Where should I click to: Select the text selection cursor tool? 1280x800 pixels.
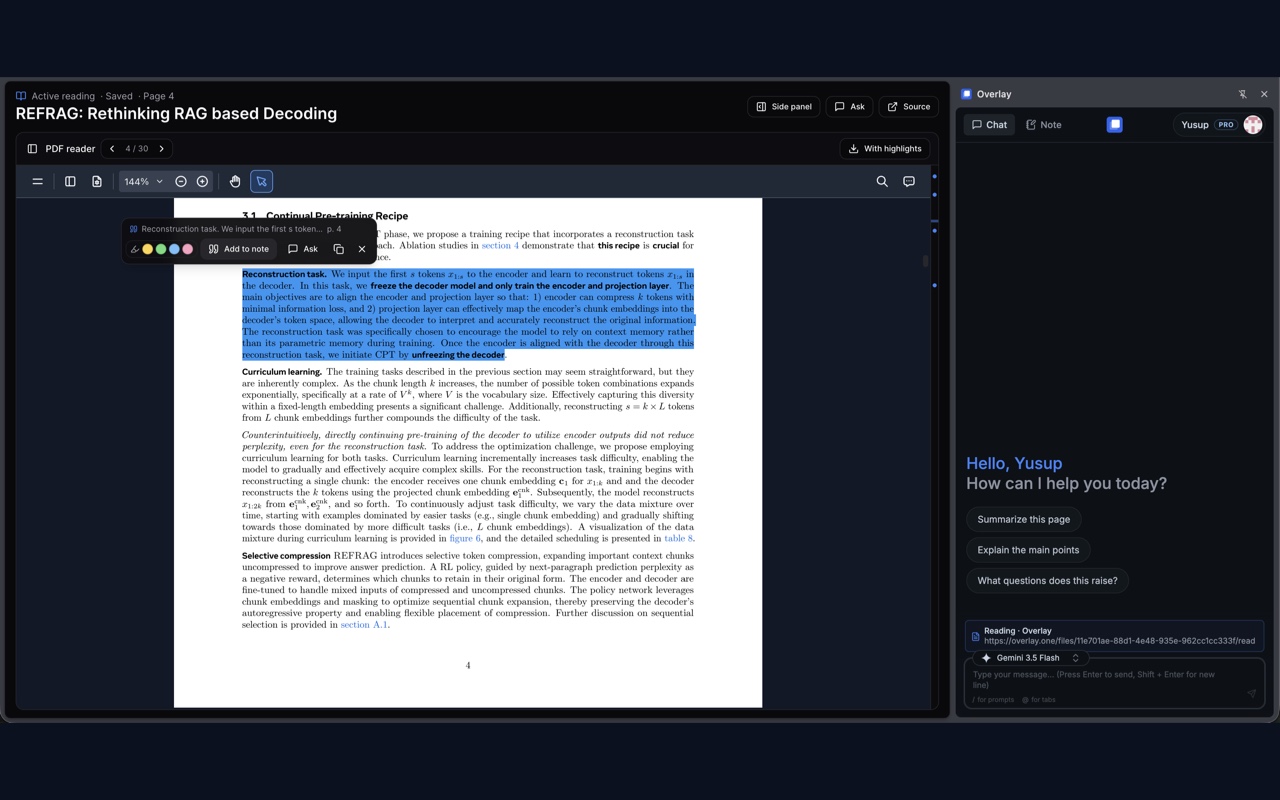click(x=261, y=182)
